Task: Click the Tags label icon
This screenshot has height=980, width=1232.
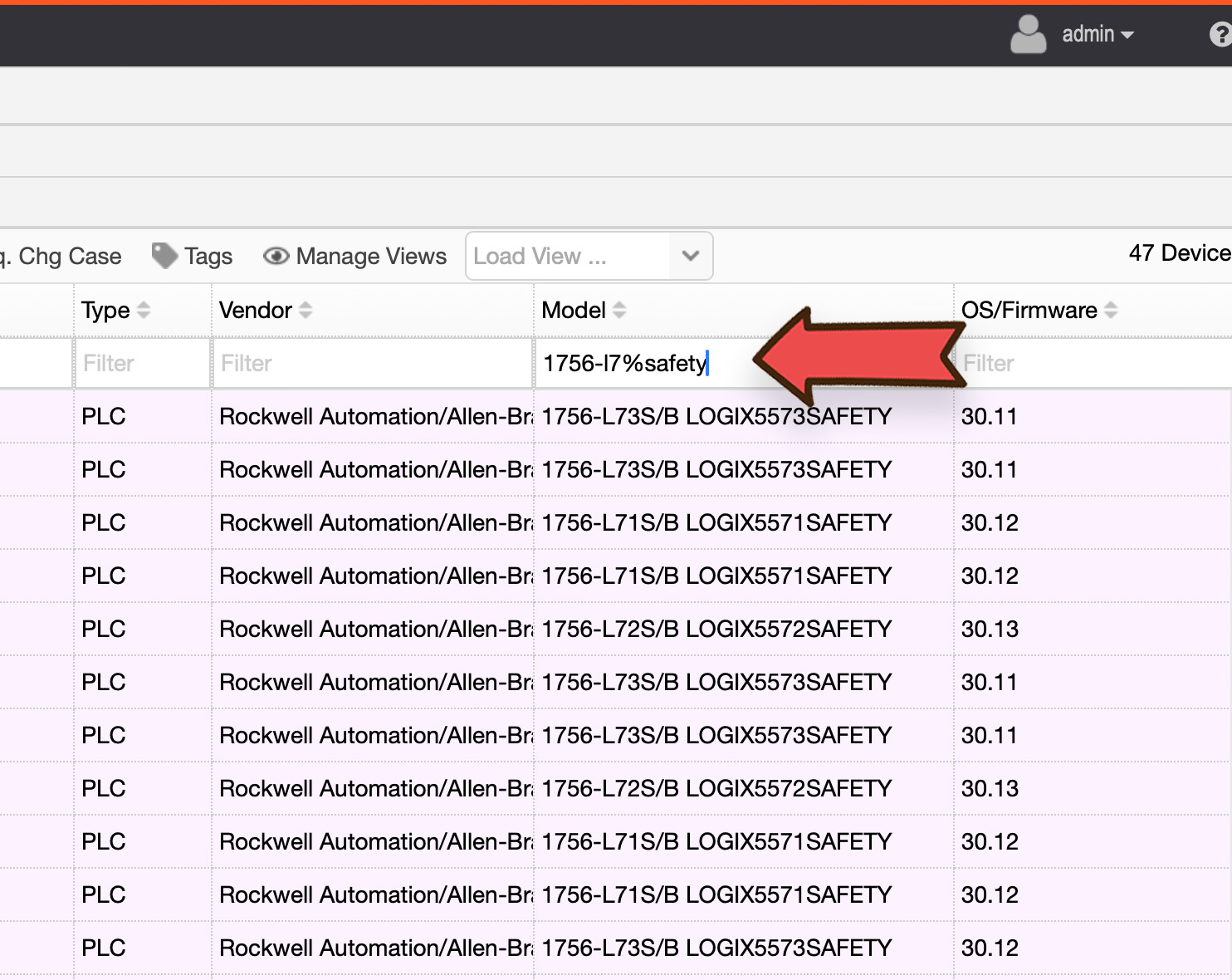Action: pos(164,256)
